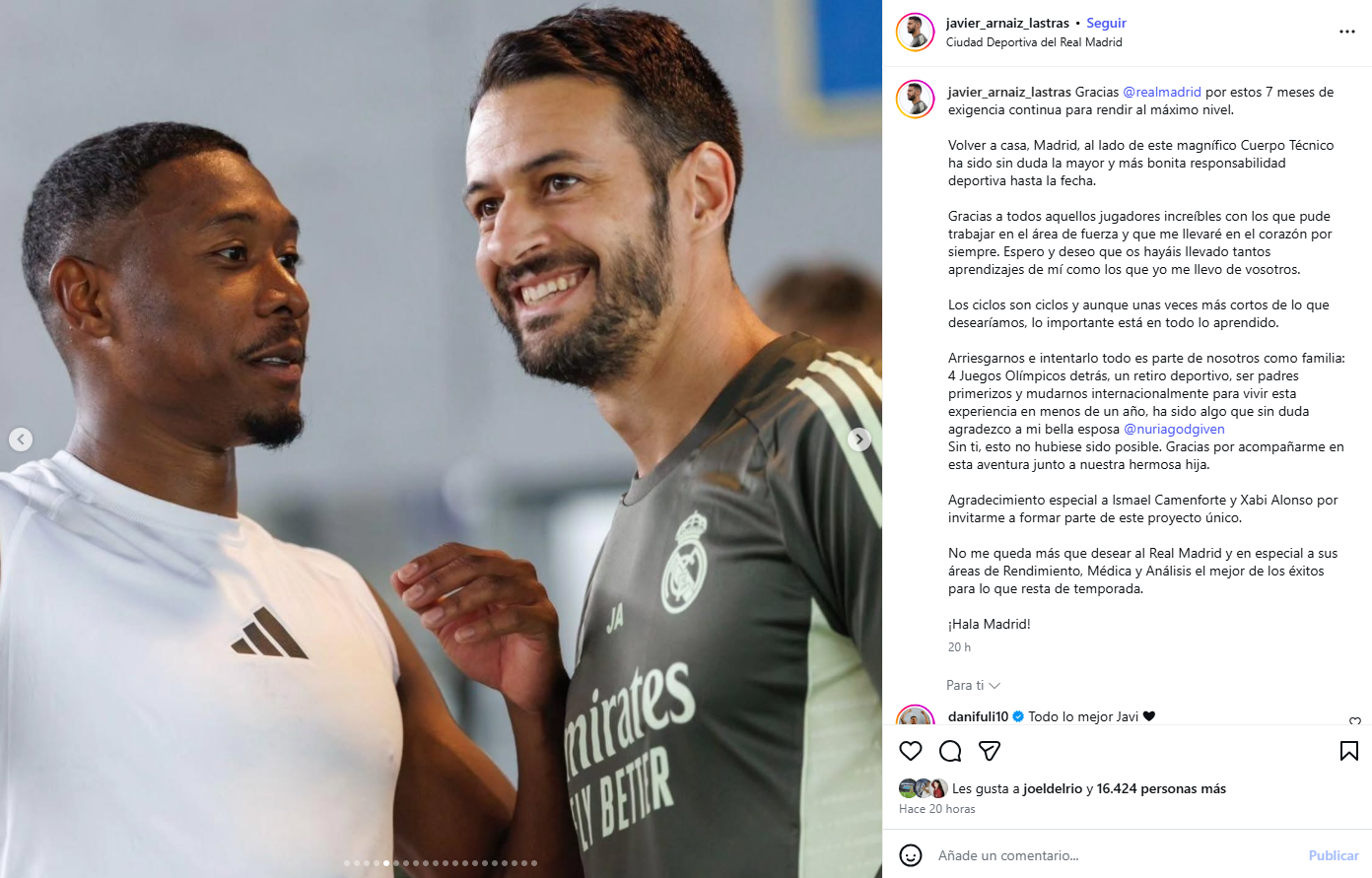Screen dimensions: 1372x878
Task: Share the post via paper plane icon
Action: pos(990,751)
